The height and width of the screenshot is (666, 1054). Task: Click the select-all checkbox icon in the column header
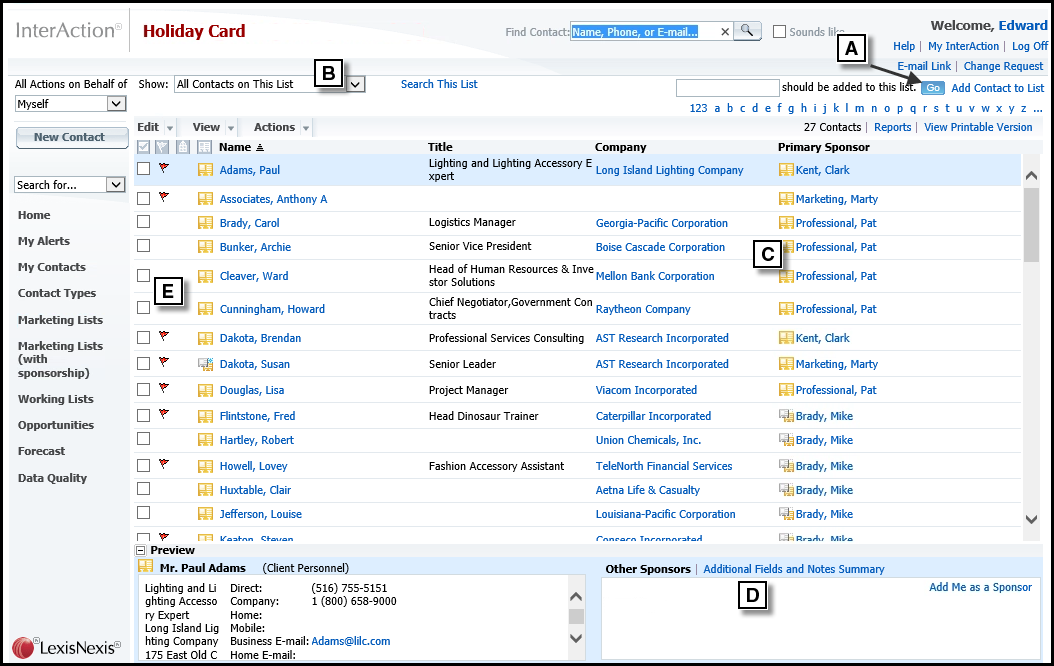(143, 147)
